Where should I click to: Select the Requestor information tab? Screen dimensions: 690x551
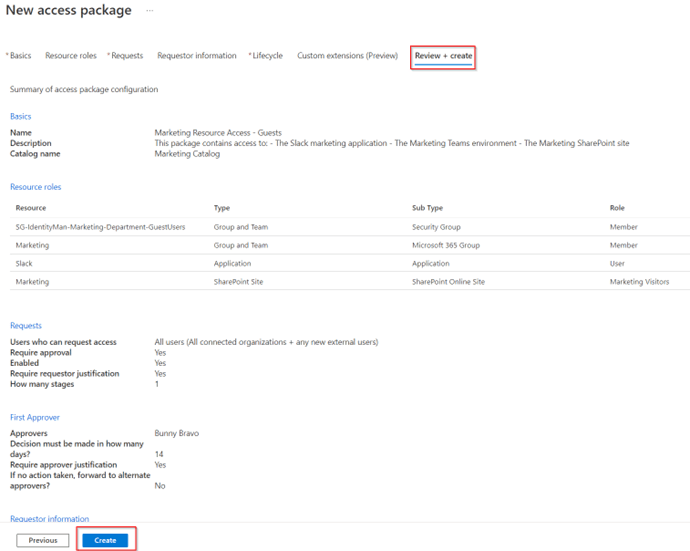point(197,56)
